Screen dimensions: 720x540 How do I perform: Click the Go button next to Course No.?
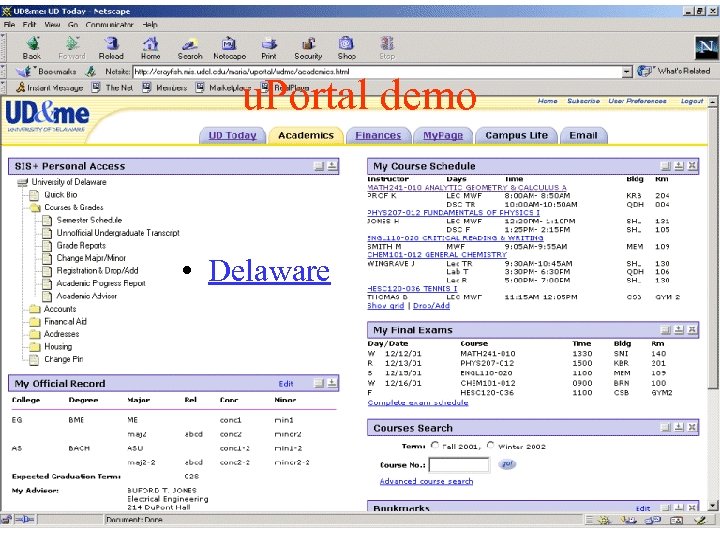(x=507, y=464)
